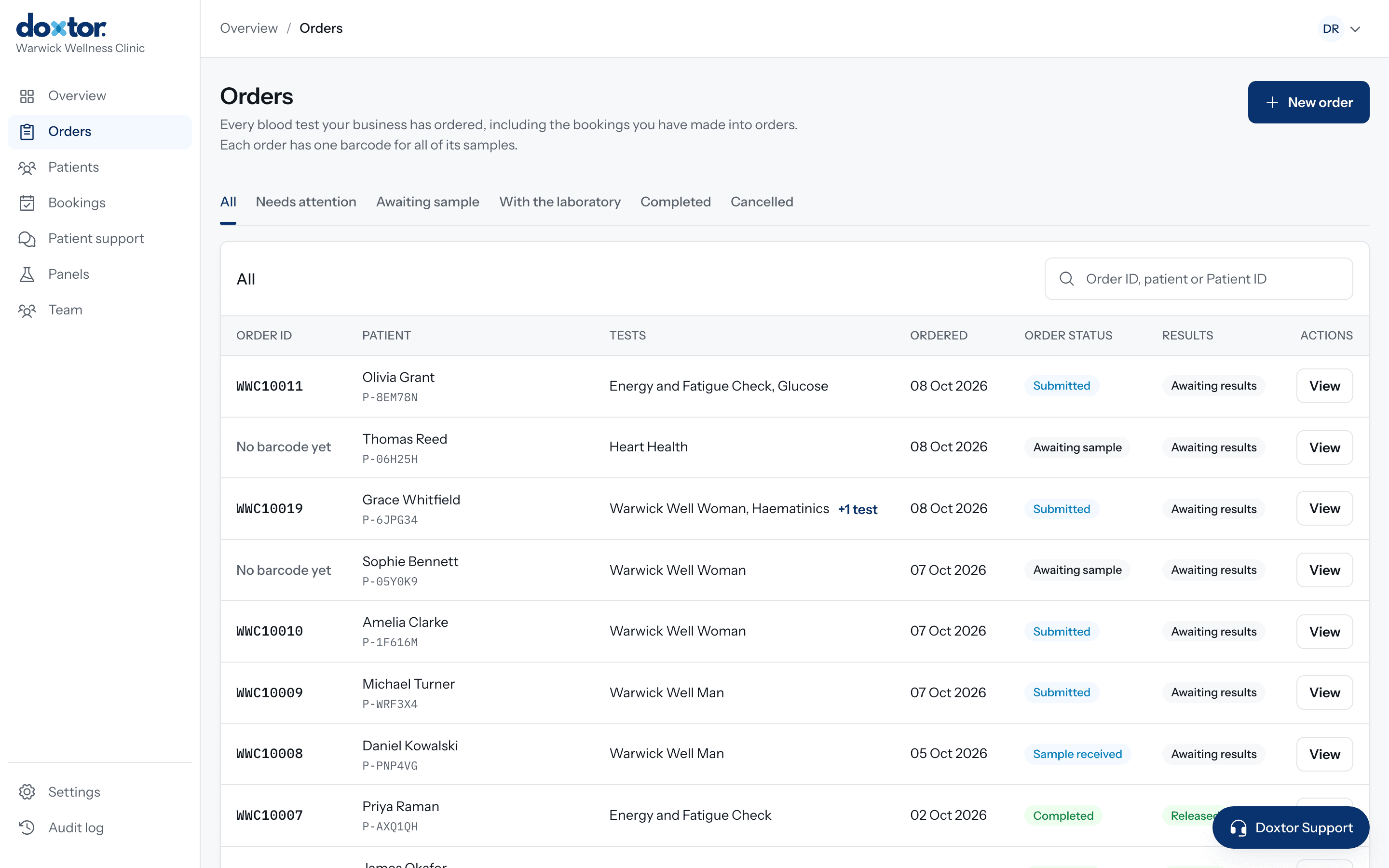View Sophie Bennett's order
Image resolution: width=1389 pixels, height=868 pixels.
[1324, 570]
